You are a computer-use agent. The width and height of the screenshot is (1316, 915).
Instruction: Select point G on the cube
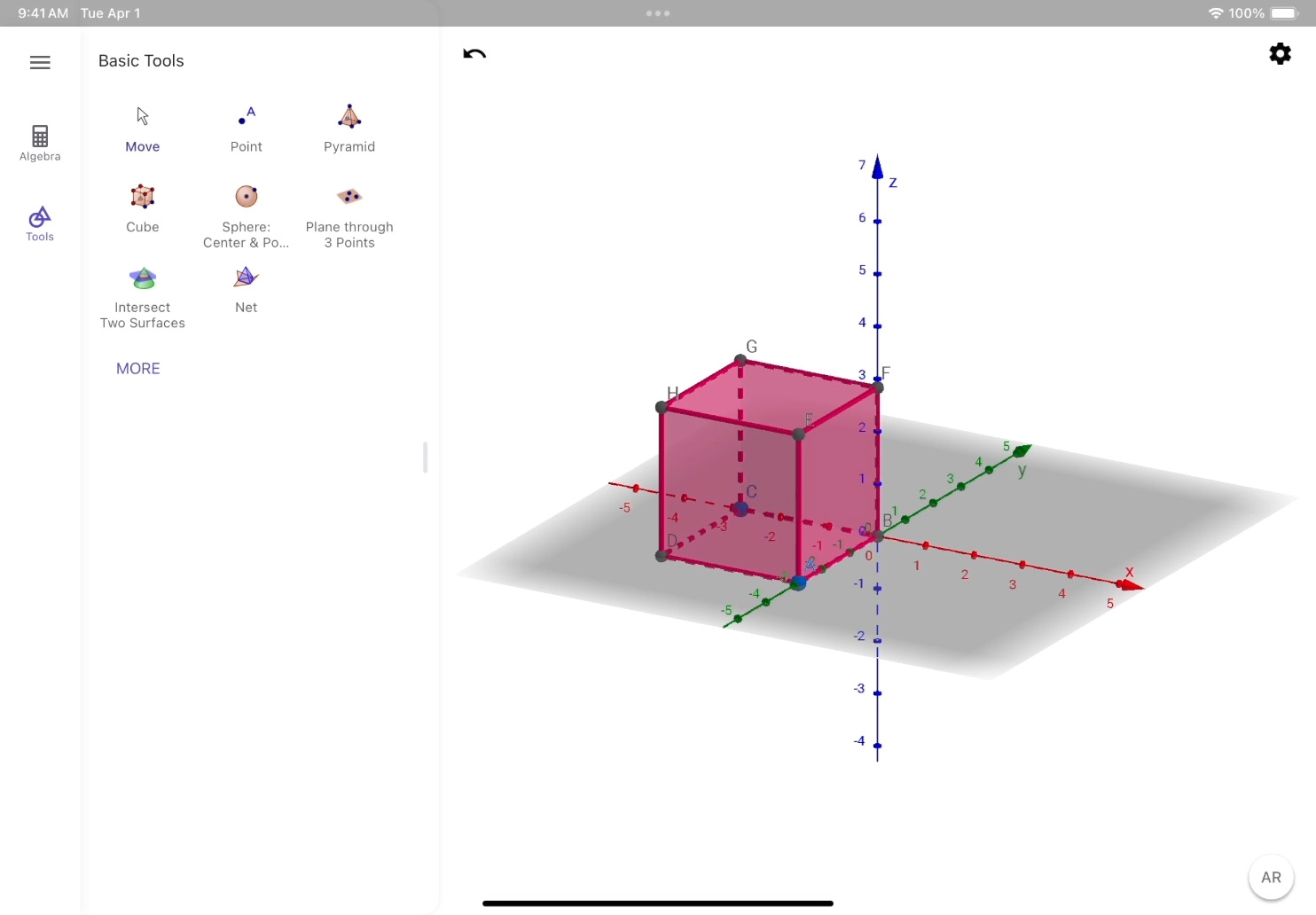pyautogui.click(x=740, y=360)
